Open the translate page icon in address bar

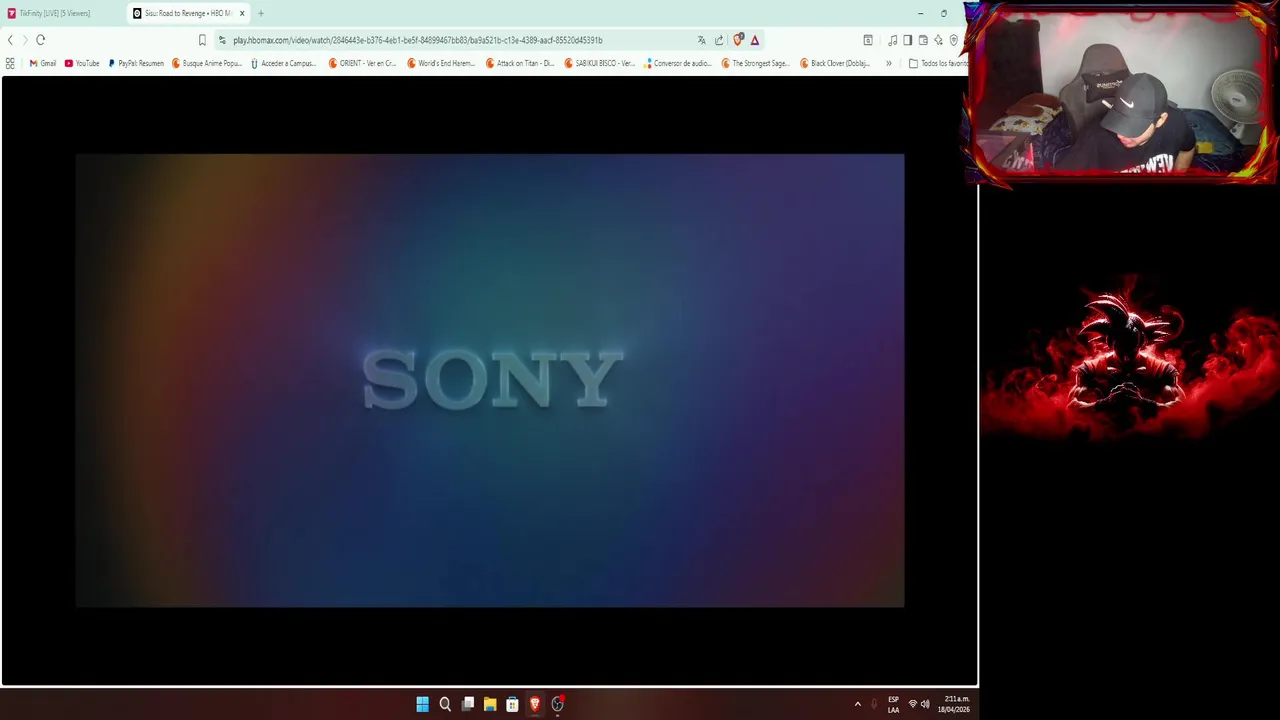coord(701,40)
